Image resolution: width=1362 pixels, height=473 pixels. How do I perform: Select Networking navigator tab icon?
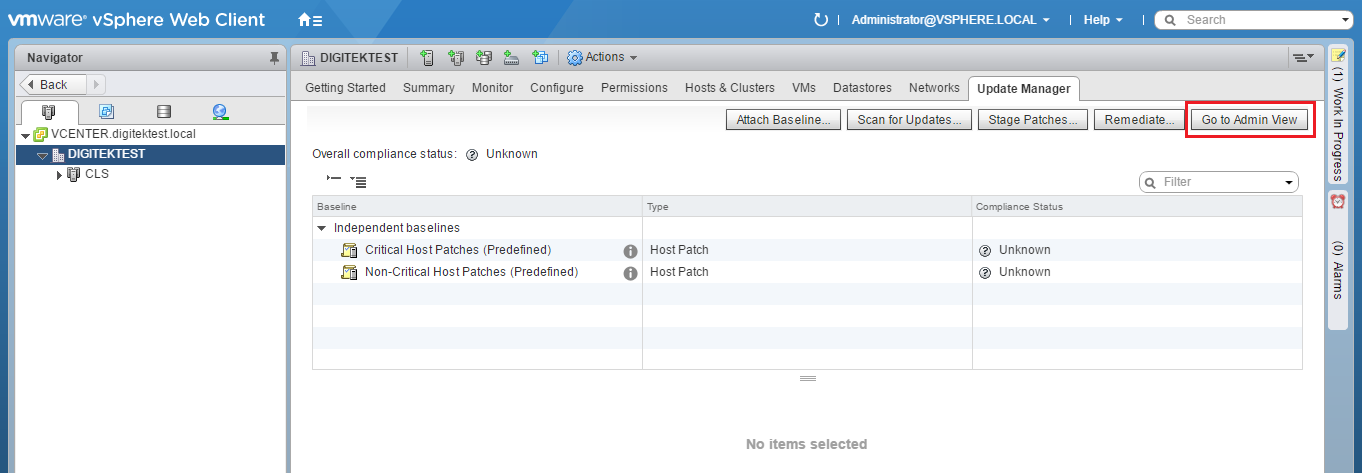[221, 112]
